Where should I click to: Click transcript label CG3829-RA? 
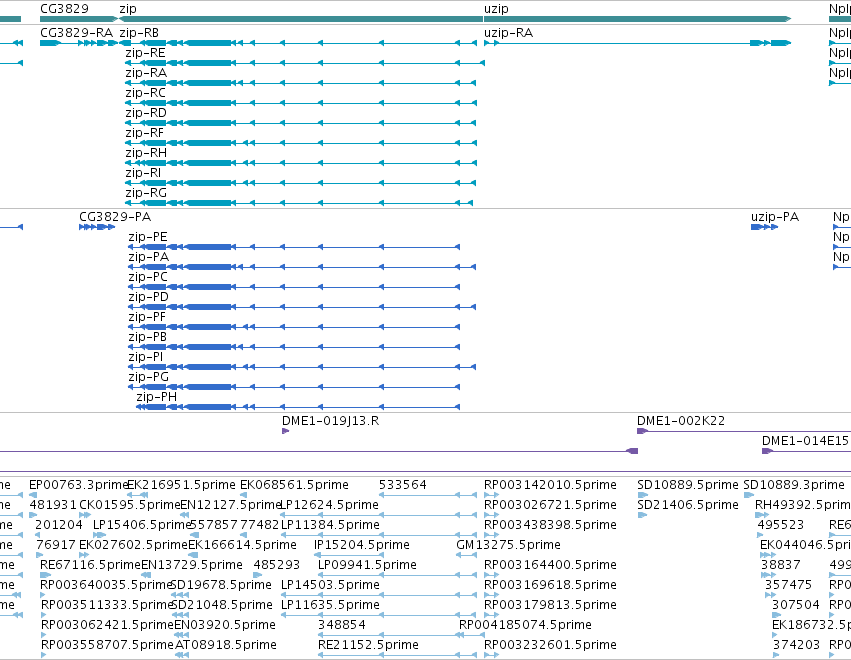click(77, 33)
